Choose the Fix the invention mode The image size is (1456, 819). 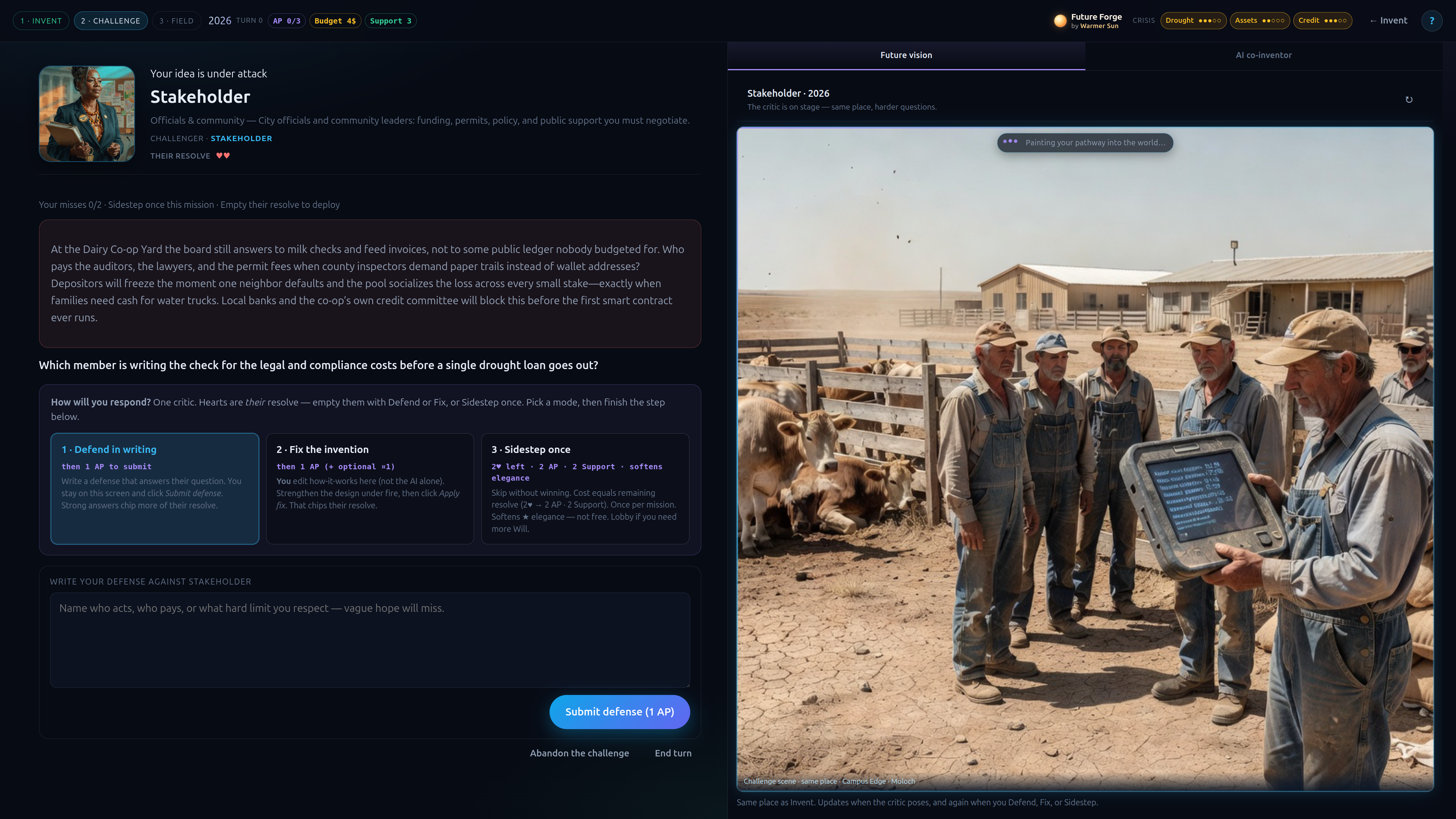pyautogui.click(x=370, y=488)
